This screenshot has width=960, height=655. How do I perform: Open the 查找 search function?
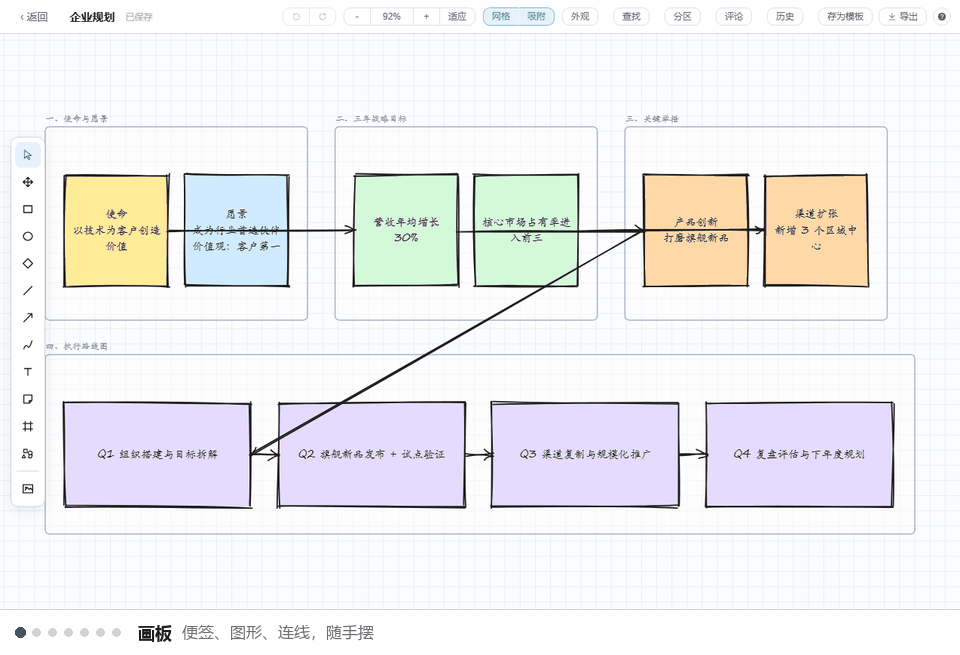click(631, 17)
